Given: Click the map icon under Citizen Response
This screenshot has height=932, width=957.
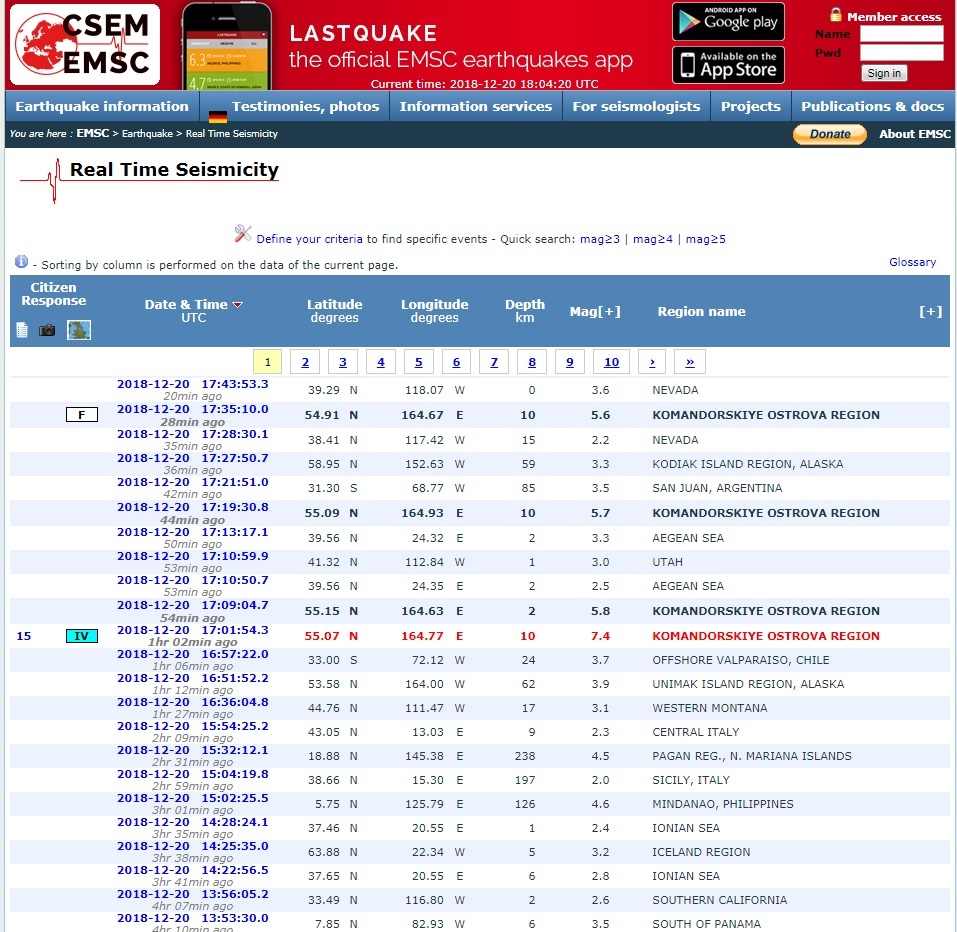Looking at the screenshot, I should (79, 330).
